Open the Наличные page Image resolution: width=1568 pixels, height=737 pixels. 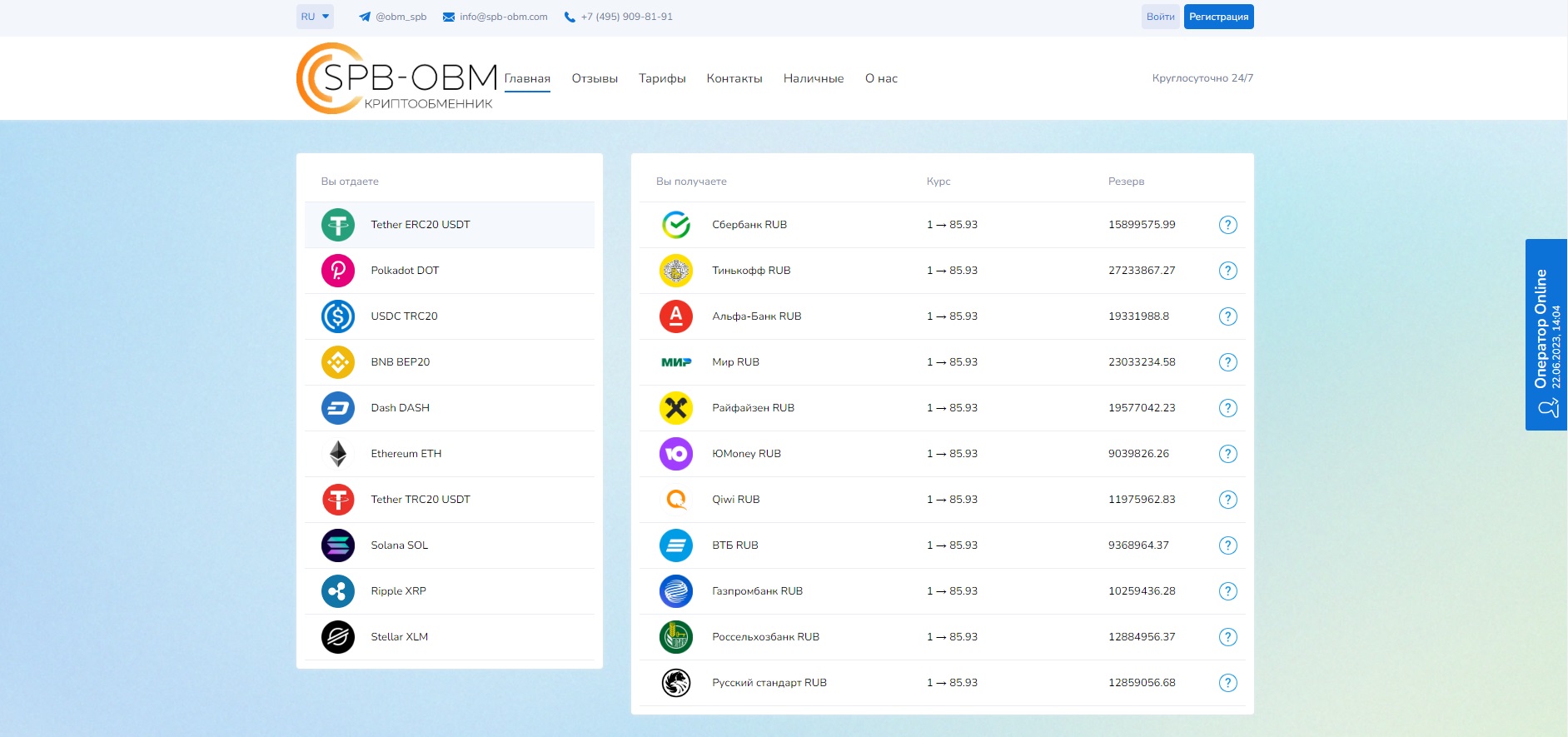(x=814, y=78)
